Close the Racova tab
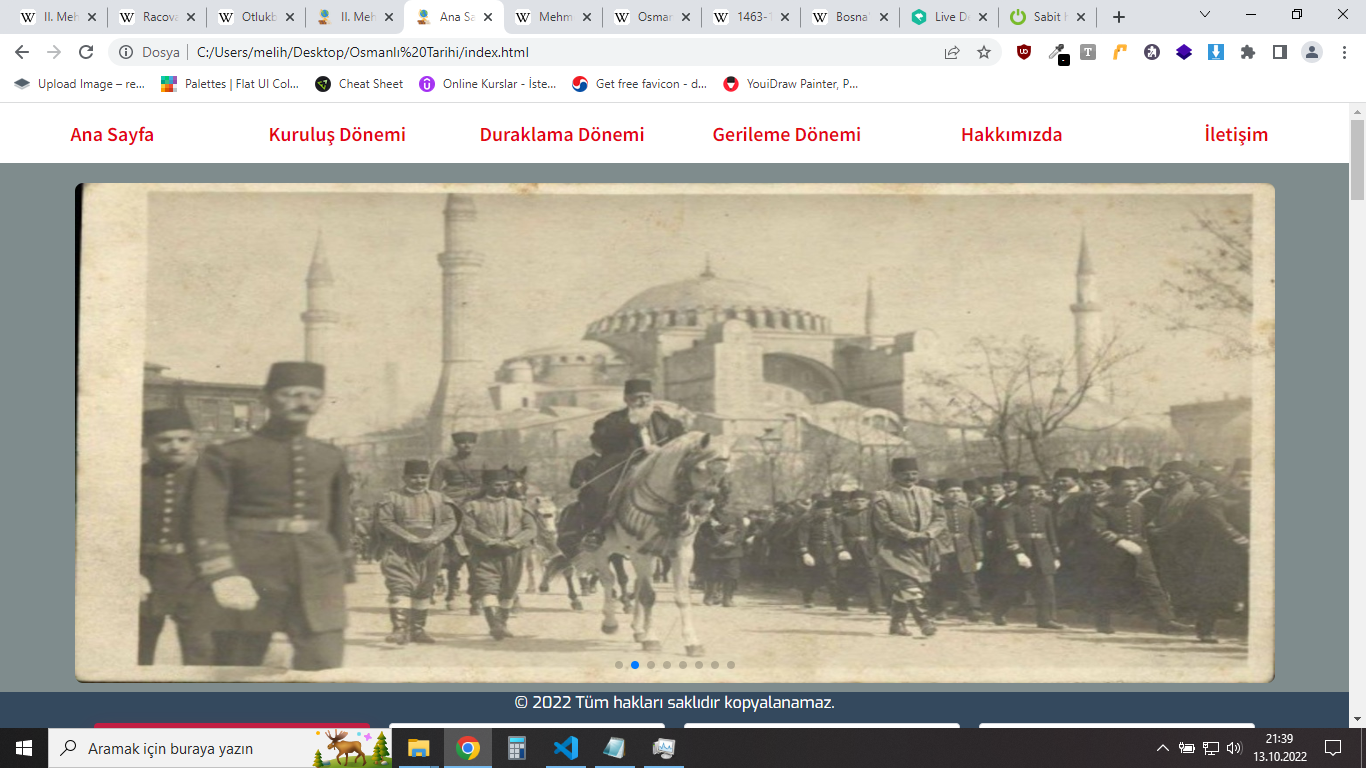Viewport: 1366px width, 768px height. [x=190, y=17]
